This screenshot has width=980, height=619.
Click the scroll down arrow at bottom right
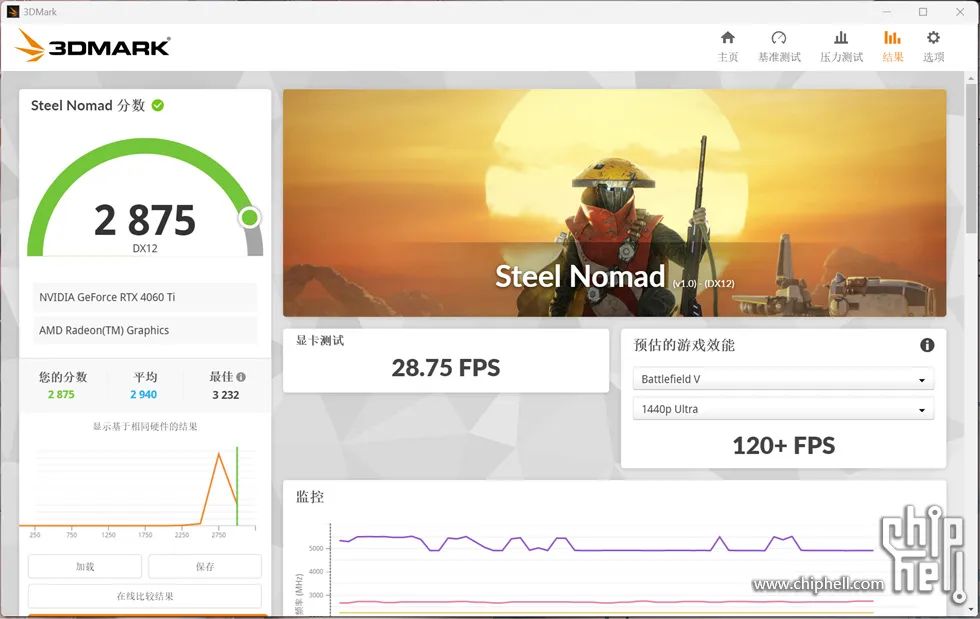tap(971, 608)
